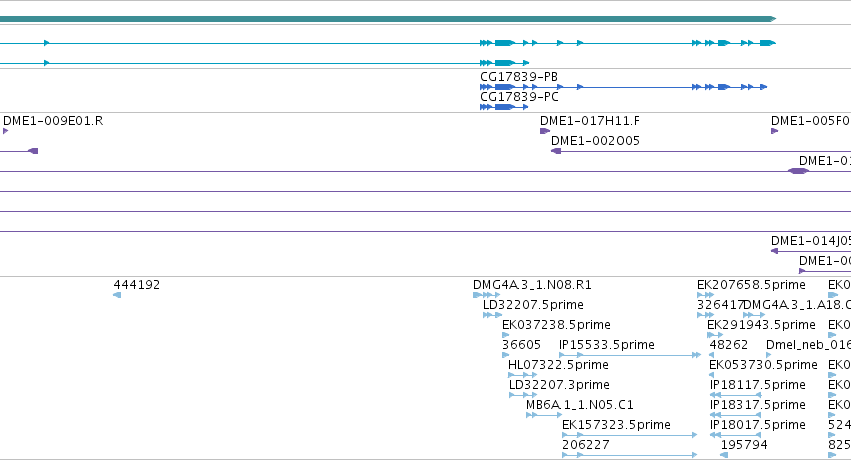Click the EK053730.5prime label
Viewport: 851px width, 460px height.
764,365
